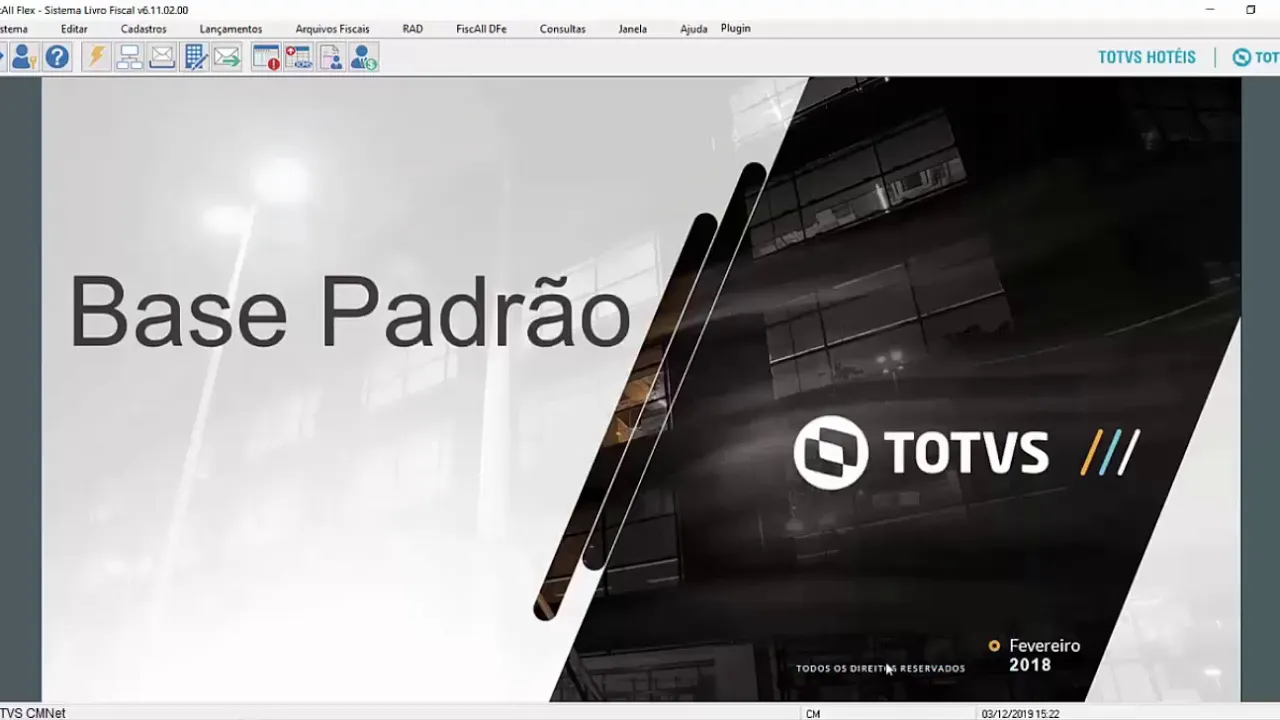Click the TOTVS HOTÉIS logo text
This screenshot has width=1280, height=720.
coord(1147,57)
